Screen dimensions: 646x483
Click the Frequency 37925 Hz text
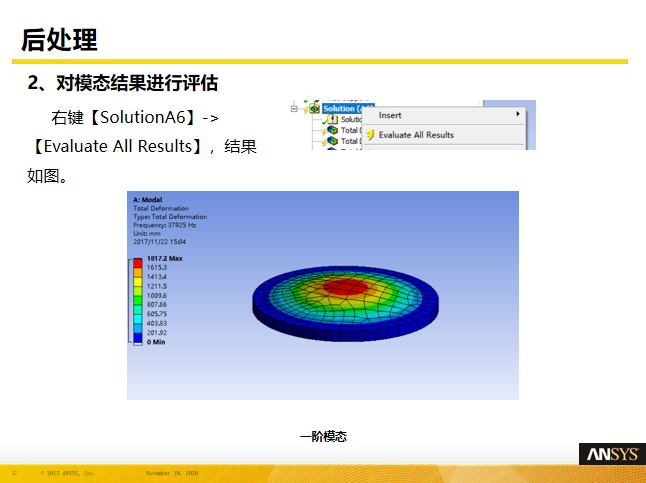(x=166, y=225)
